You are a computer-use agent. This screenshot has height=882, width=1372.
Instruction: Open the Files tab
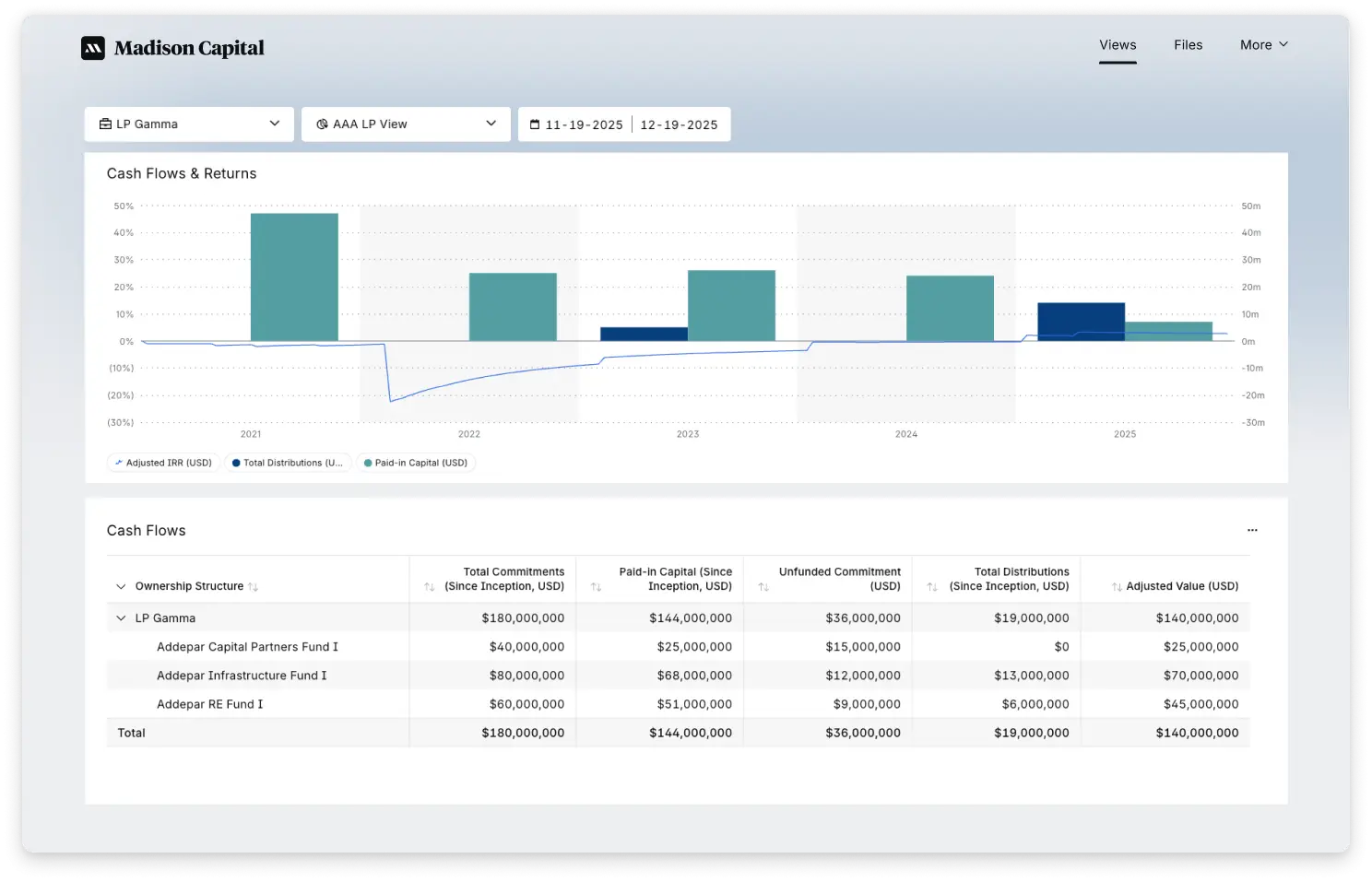pyautogui.click(x=1188, y=45)
